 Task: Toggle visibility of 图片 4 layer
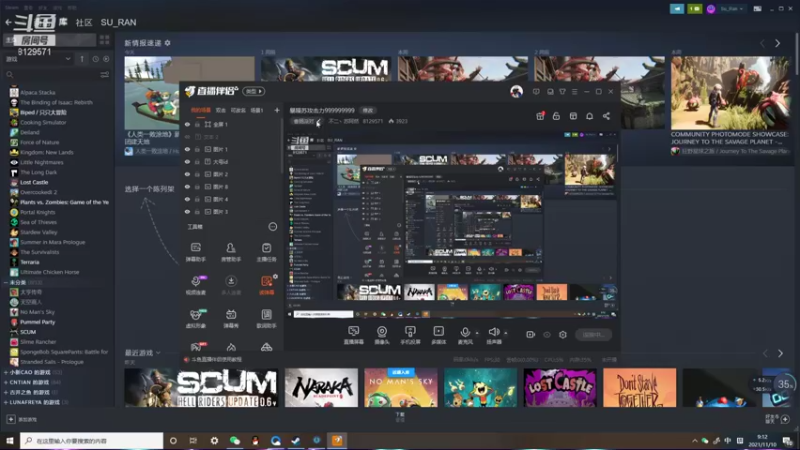click(x=187, y=199)
